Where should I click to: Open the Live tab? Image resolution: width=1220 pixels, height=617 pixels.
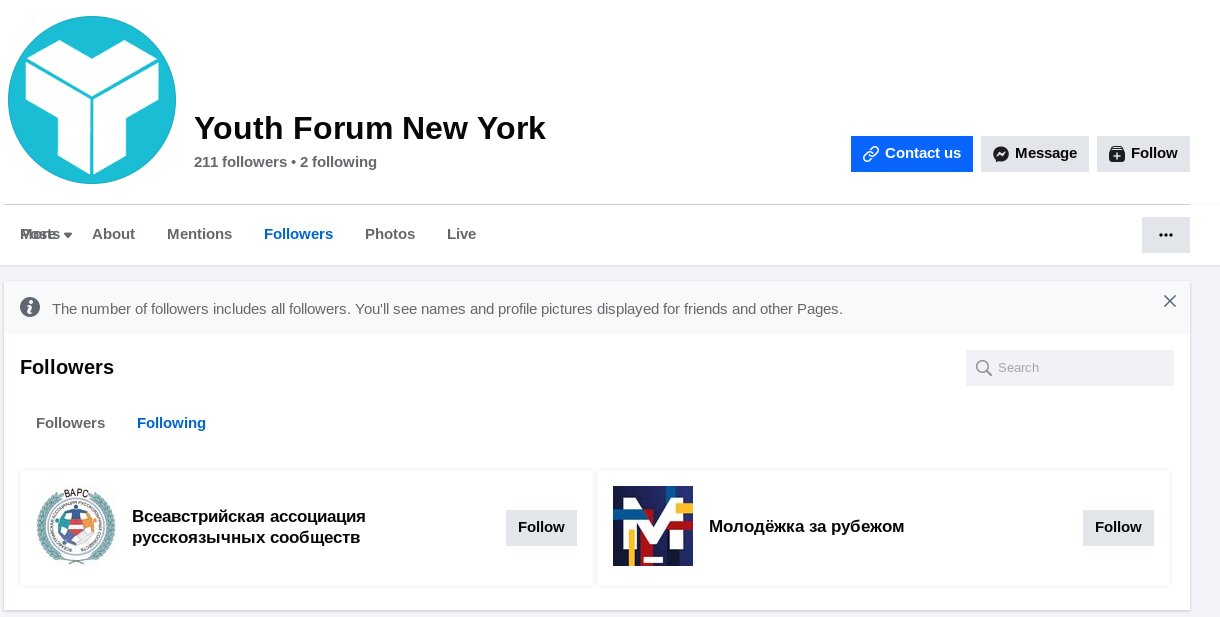[461, 234]
